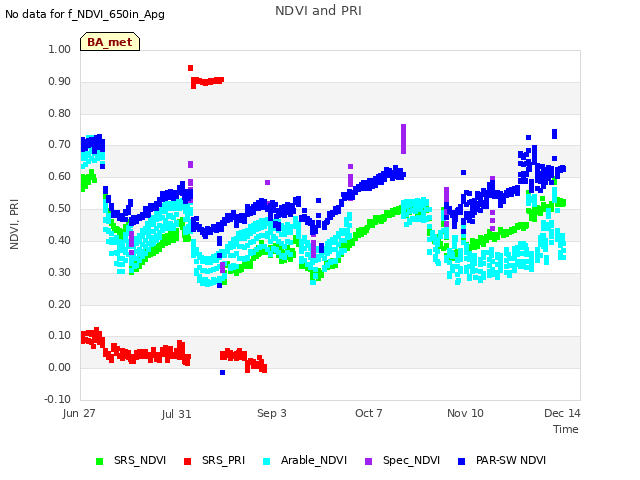Viewport: 640px width, 480px height.
Task: Click the lone blue point just below 0.00
Action: click(x=222, y=373)
